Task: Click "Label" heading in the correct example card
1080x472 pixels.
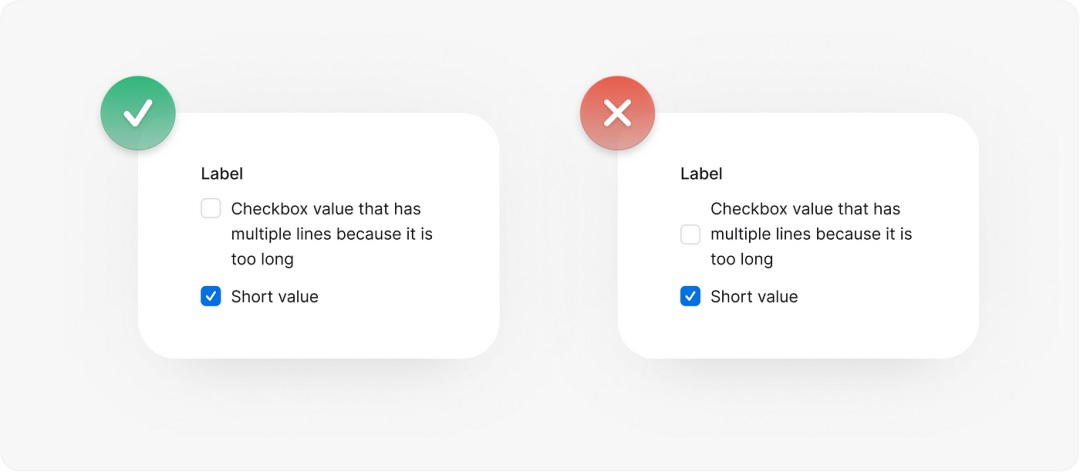Action: pos(223,174)
